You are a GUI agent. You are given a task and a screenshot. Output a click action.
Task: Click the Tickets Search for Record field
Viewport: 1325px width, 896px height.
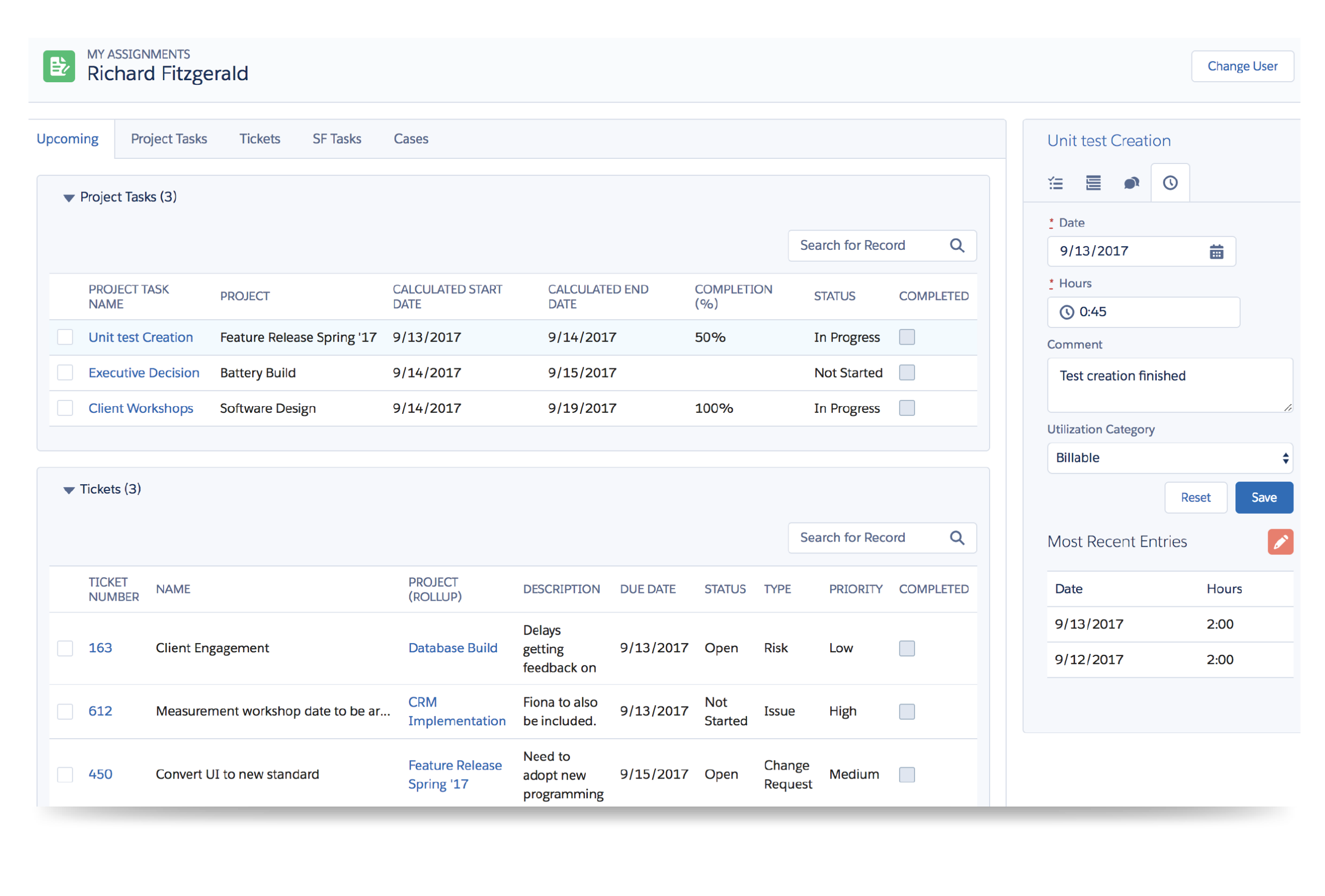[882, 538]
